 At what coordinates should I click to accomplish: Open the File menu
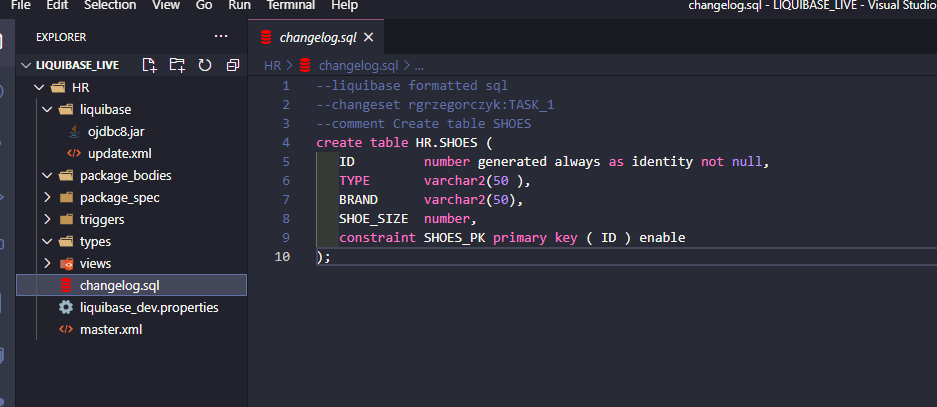pyautogui.click(x=21, y=5)
